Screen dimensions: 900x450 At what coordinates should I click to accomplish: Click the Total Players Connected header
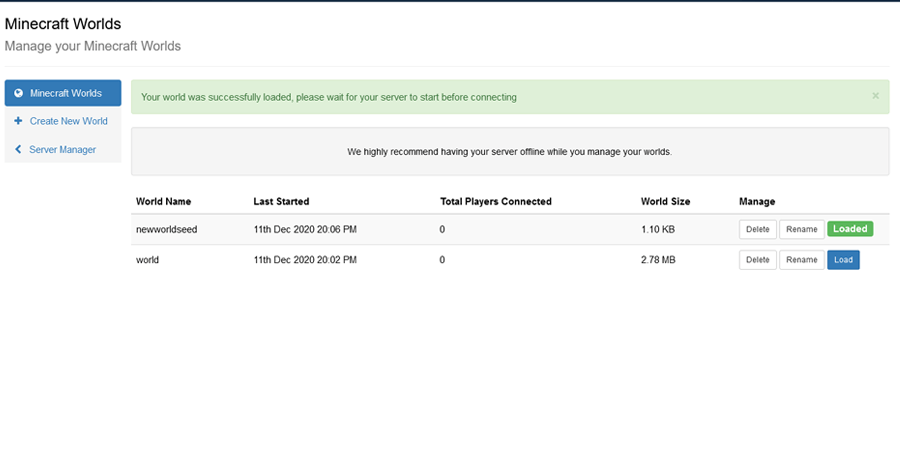(496, 201)
